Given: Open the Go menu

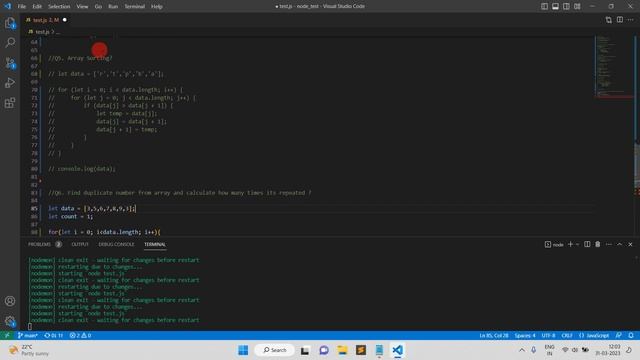Looking at the screenshot, I should tap(98, 7).
